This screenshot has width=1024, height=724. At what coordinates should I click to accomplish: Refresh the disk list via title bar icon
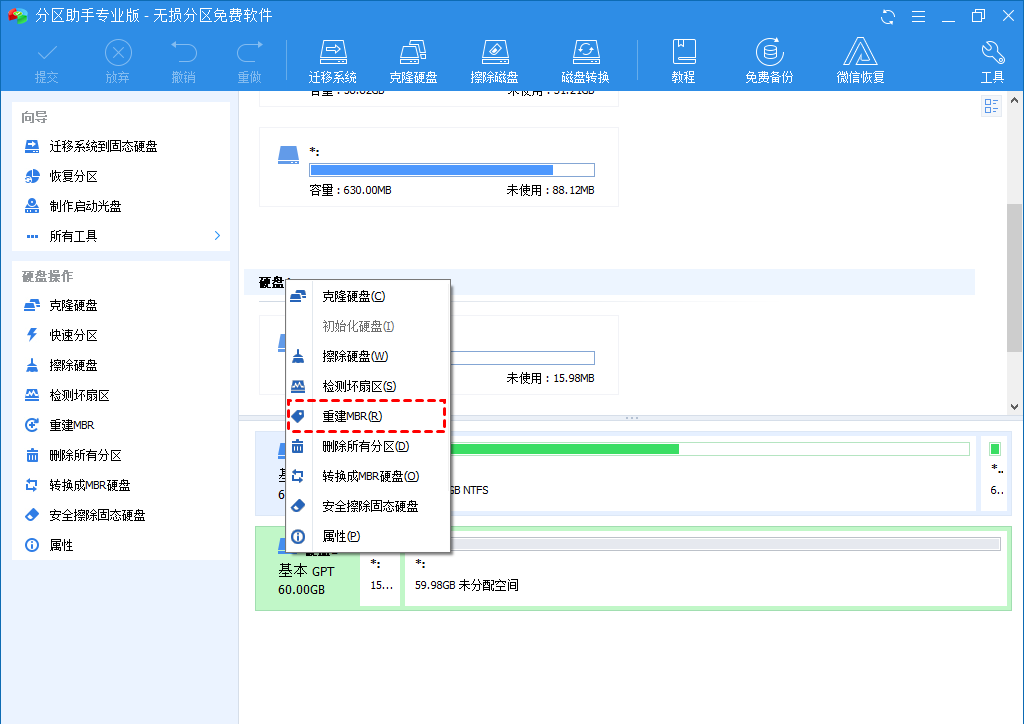click(888, 15)
